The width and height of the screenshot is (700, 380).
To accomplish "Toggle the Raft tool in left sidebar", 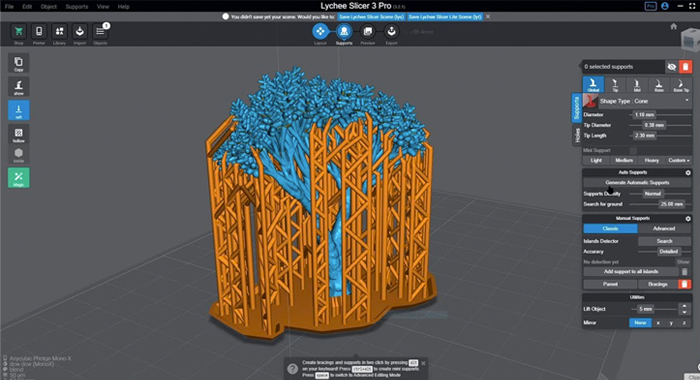I will tap(19, 110).
